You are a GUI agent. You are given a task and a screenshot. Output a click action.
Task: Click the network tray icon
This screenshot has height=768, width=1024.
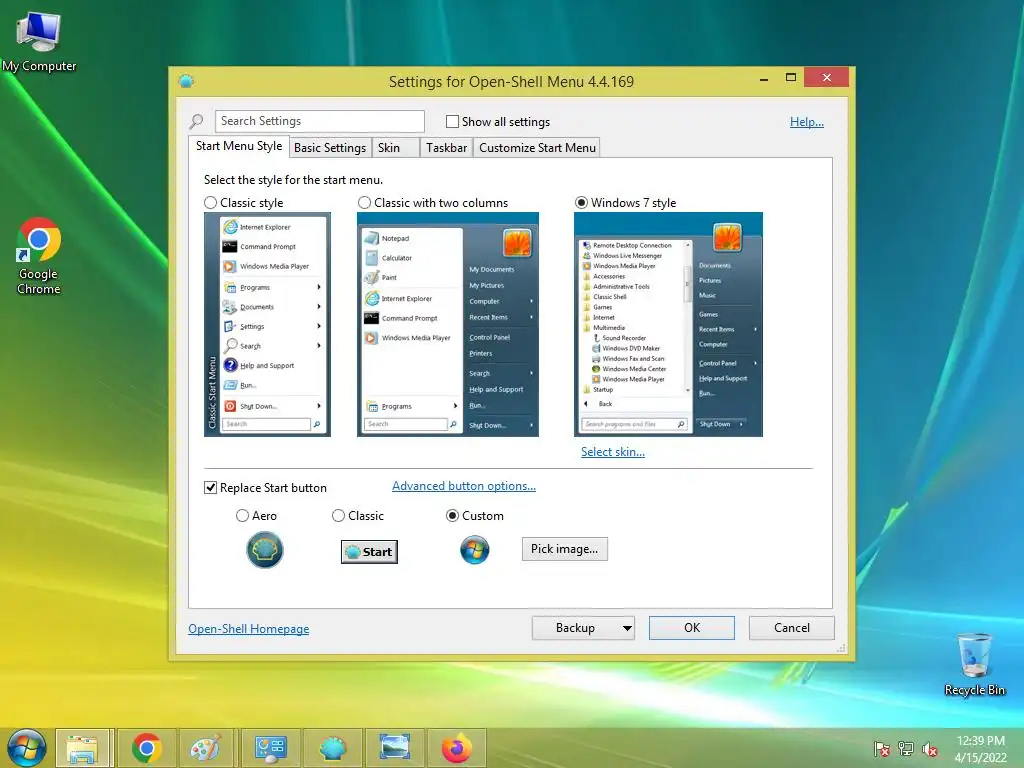tap(906, 748)
